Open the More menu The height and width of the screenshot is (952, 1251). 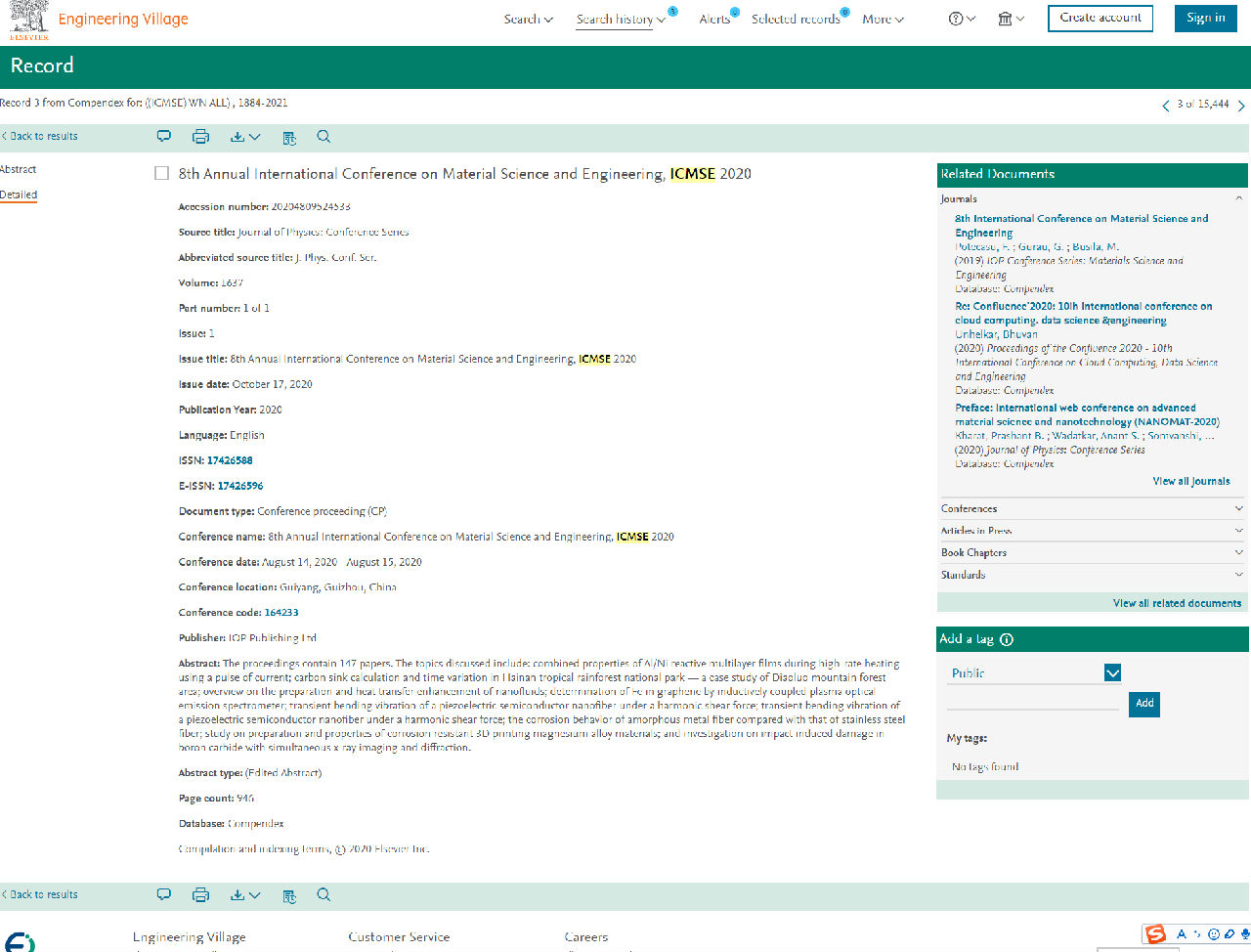884,19
